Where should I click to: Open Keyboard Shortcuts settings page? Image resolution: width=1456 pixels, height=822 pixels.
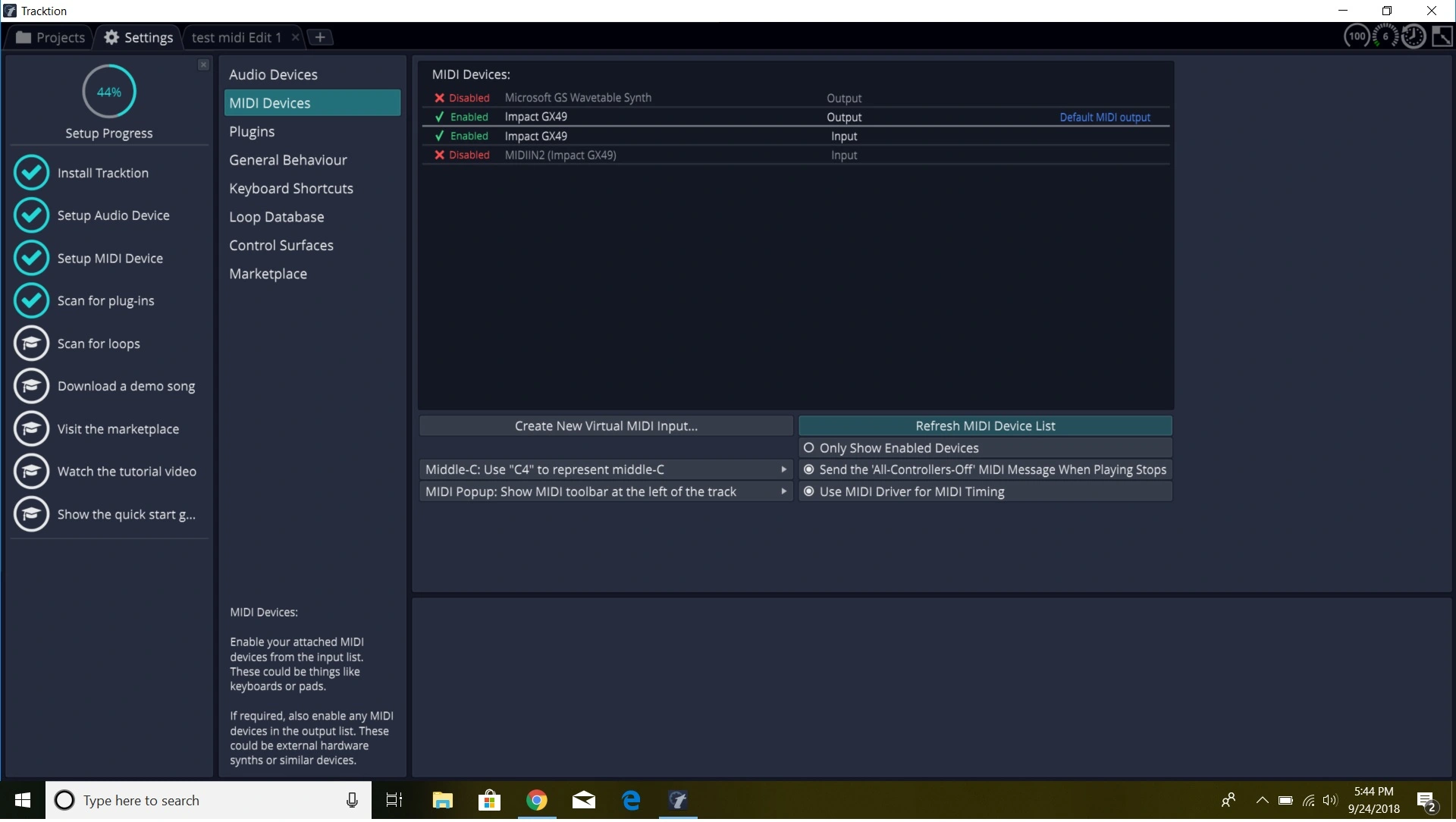point(291,188)
